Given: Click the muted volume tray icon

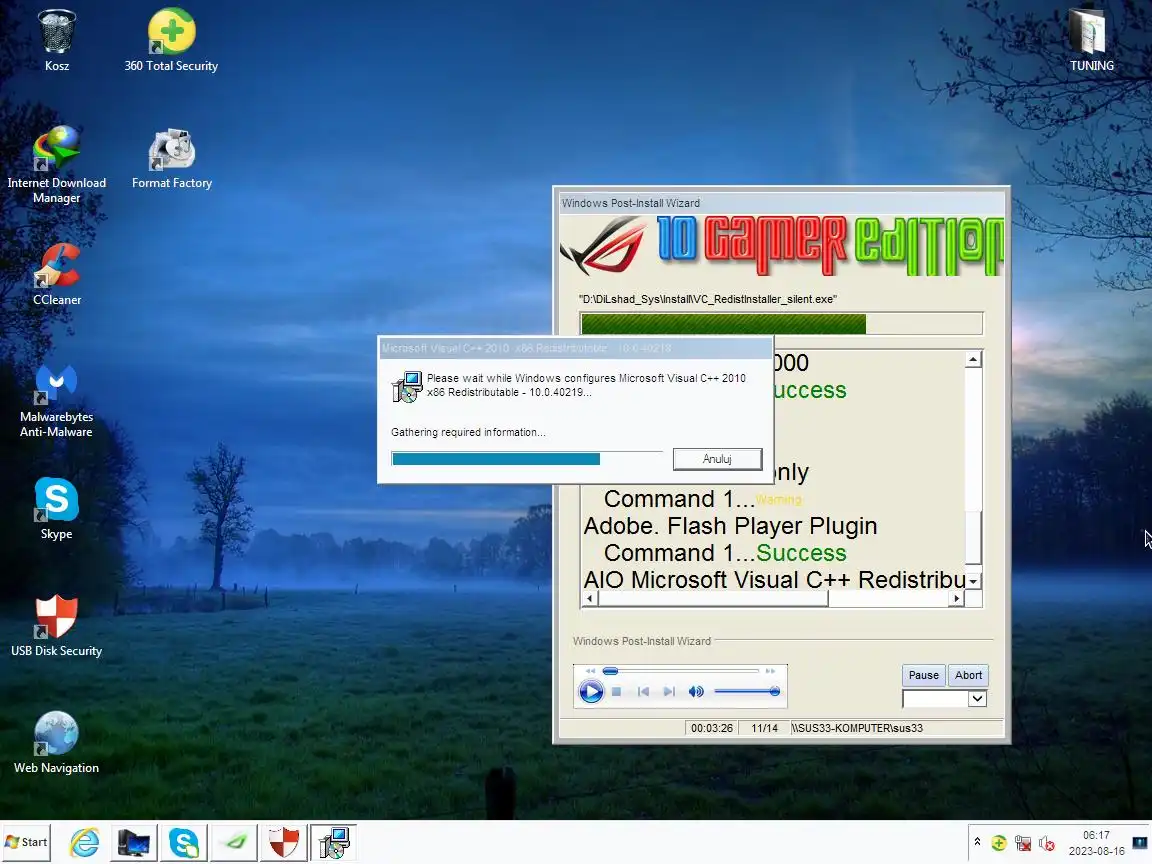Looking at the screenshot, I should click(x=1047, y=843).
